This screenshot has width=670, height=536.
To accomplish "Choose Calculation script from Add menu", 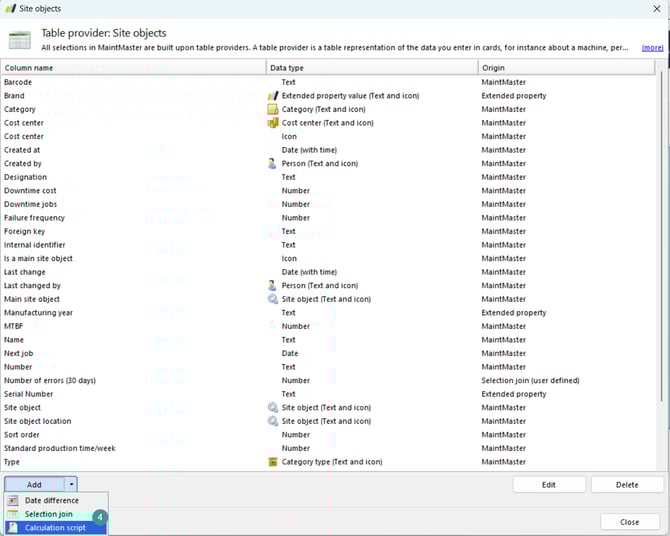I will coord(55,527).
